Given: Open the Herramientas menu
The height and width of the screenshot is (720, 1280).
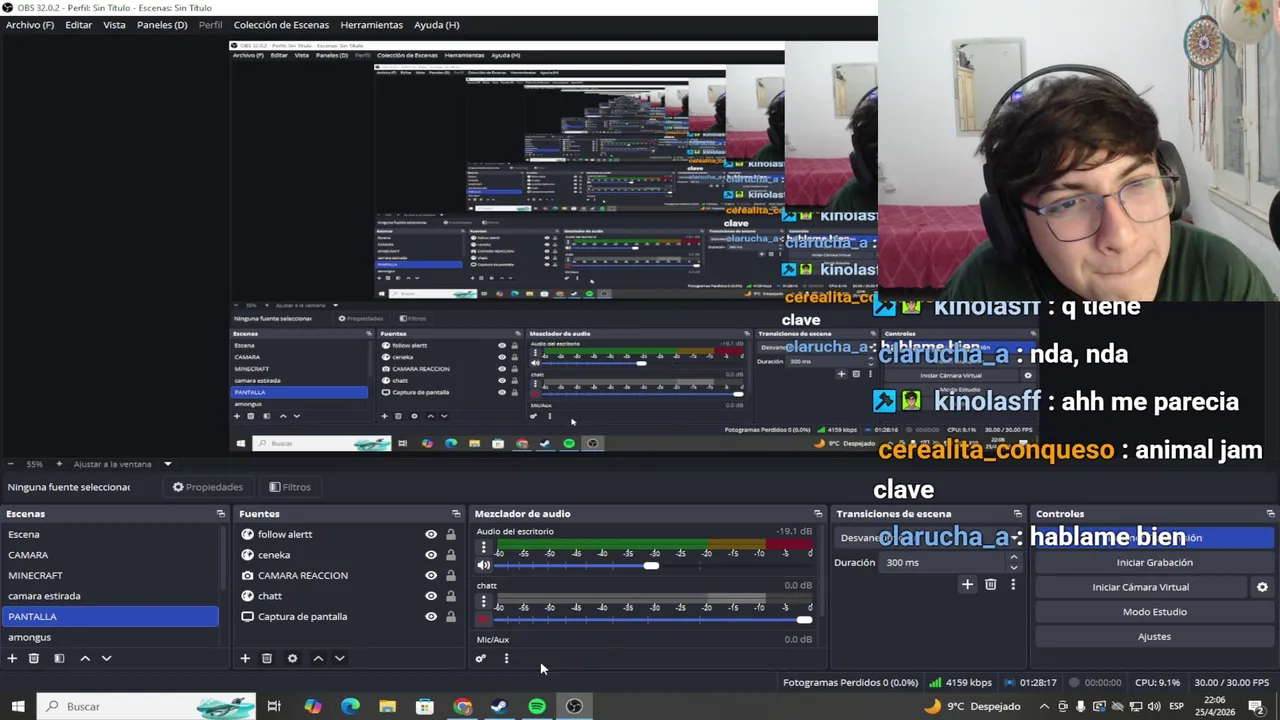Looking at the screenshot, I should coord(371,24).
